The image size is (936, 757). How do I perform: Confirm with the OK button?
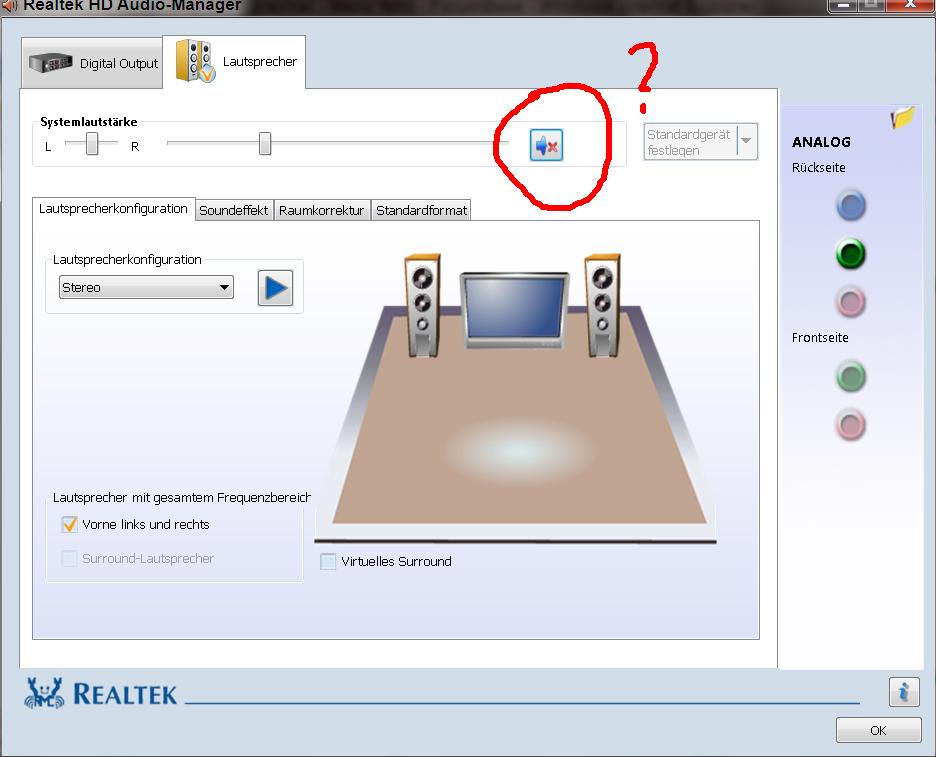[x=878, y=730]
